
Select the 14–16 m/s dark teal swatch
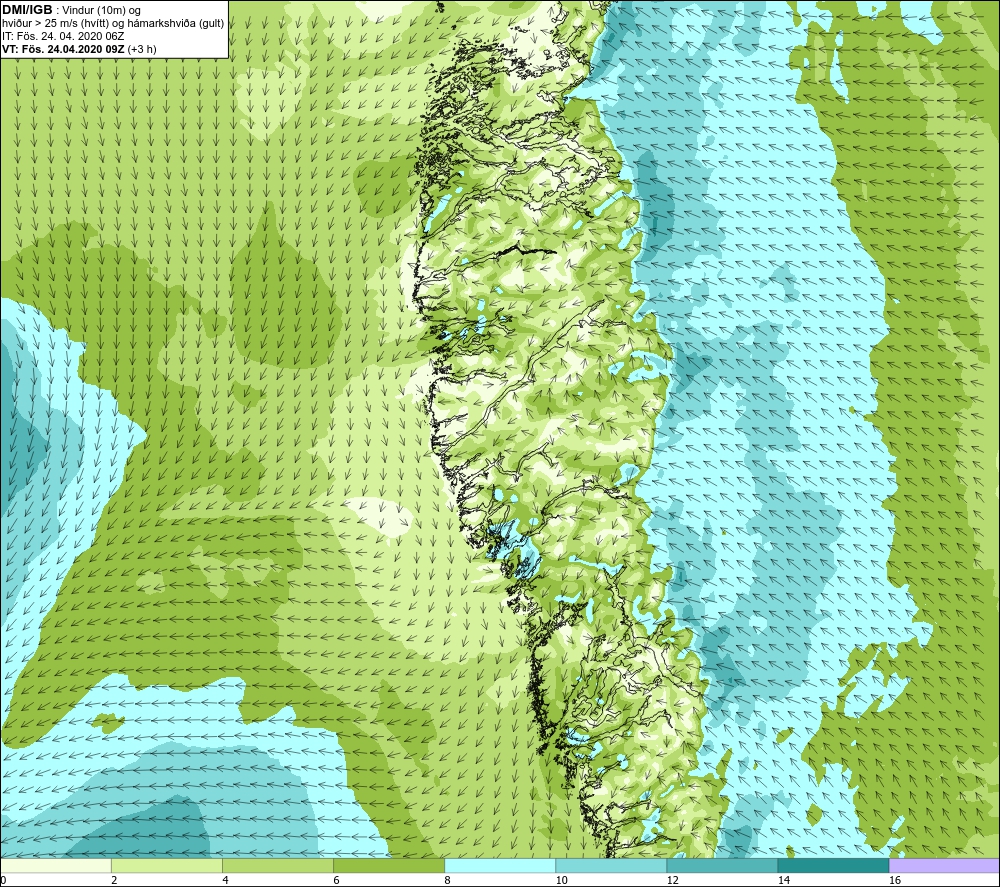(832, 865)
